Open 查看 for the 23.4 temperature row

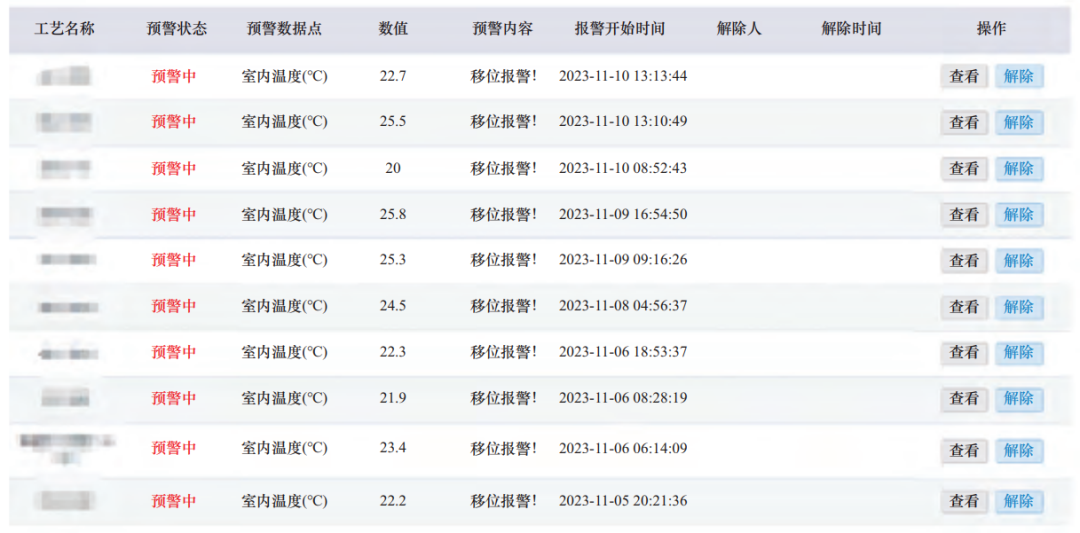coord(964,450)
